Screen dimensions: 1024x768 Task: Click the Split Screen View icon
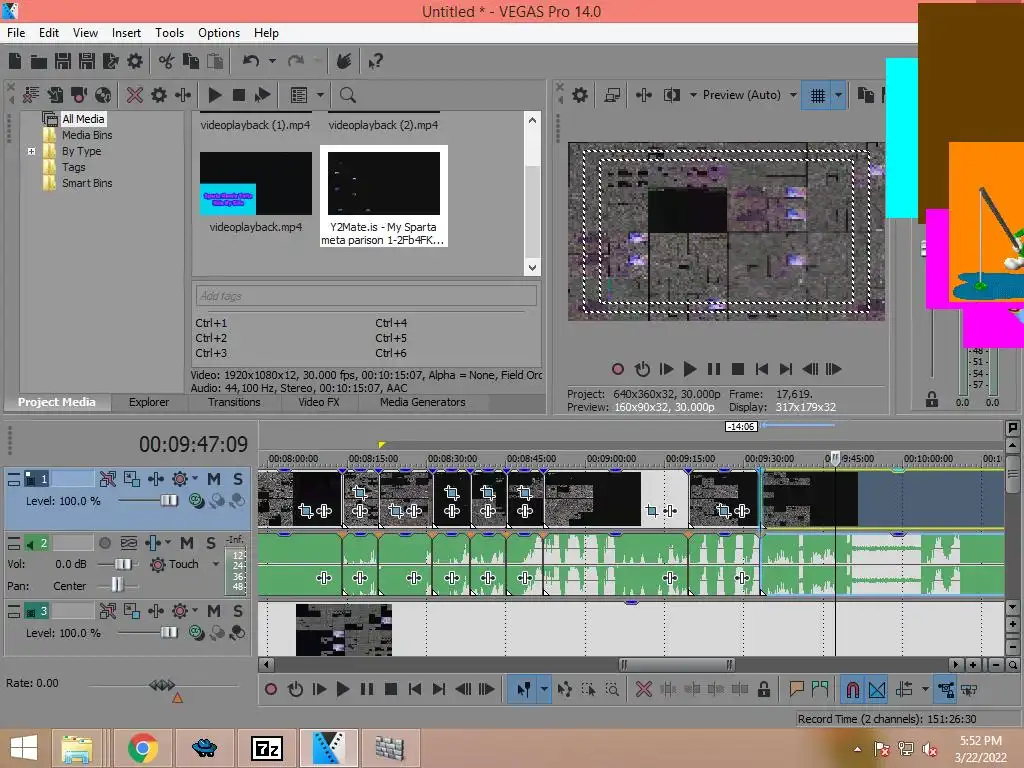672,95
